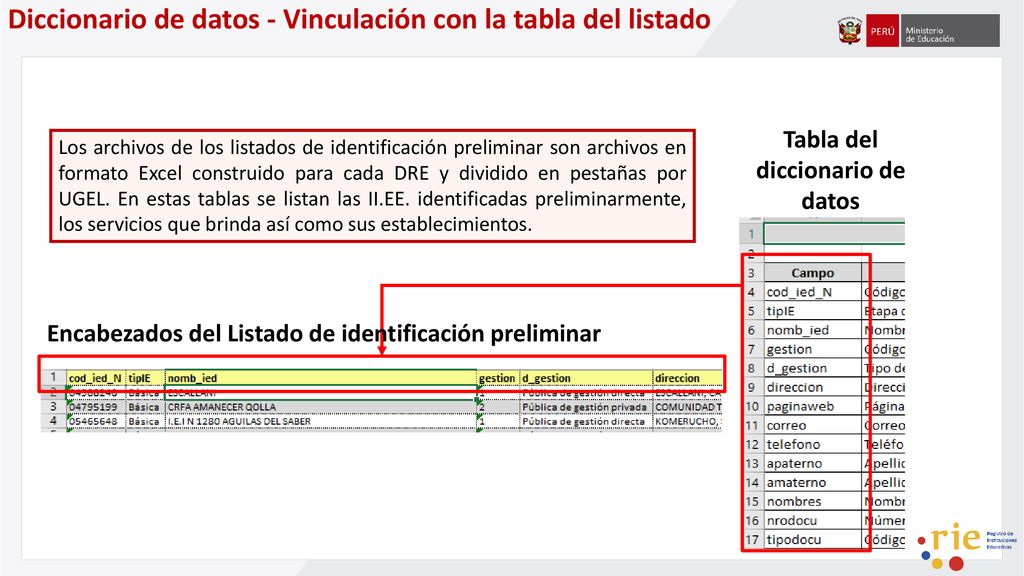Click 'Básica' in the CRFA AMANECER QOLLA row

pos(145,407)
